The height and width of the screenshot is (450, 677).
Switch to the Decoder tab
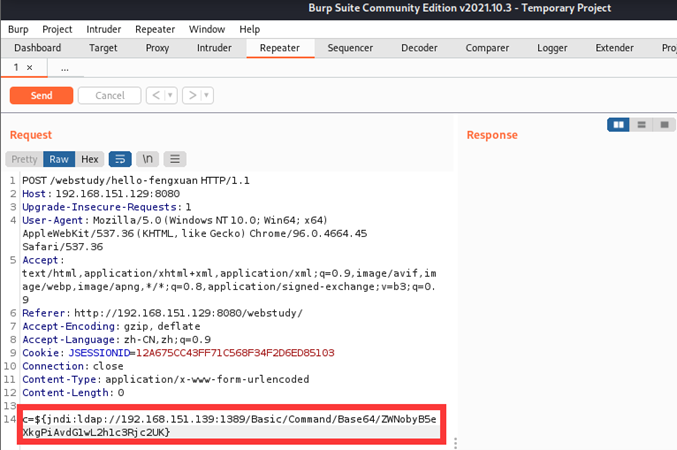pos(419,48)
